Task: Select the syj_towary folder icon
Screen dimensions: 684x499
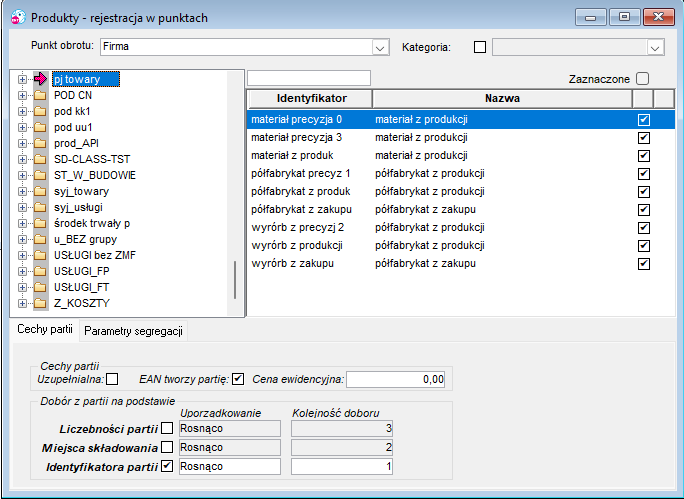Action: [40, 191]
